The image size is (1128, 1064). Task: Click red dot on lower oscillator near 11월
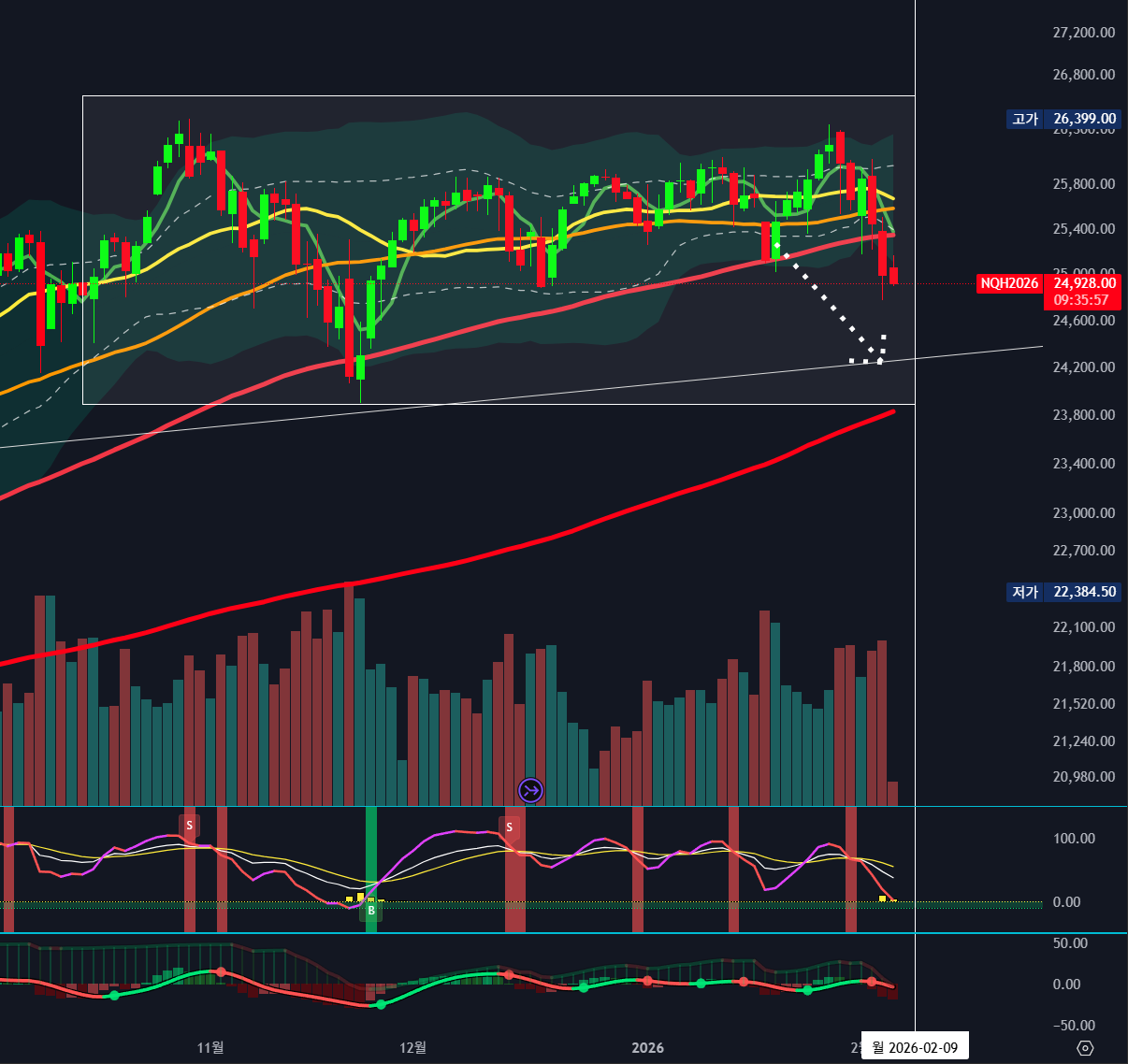tap(221, 972)
